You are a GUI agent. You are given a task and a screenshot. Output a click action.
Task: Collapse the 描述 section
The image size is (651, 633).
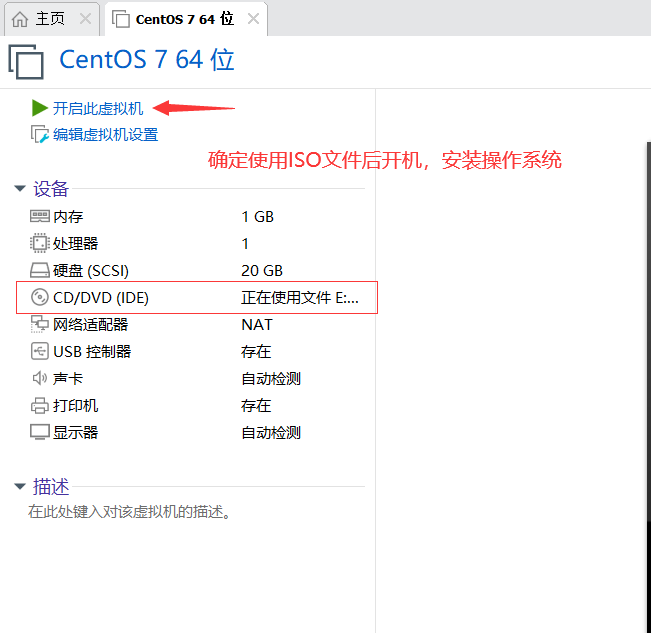[20, 486]
